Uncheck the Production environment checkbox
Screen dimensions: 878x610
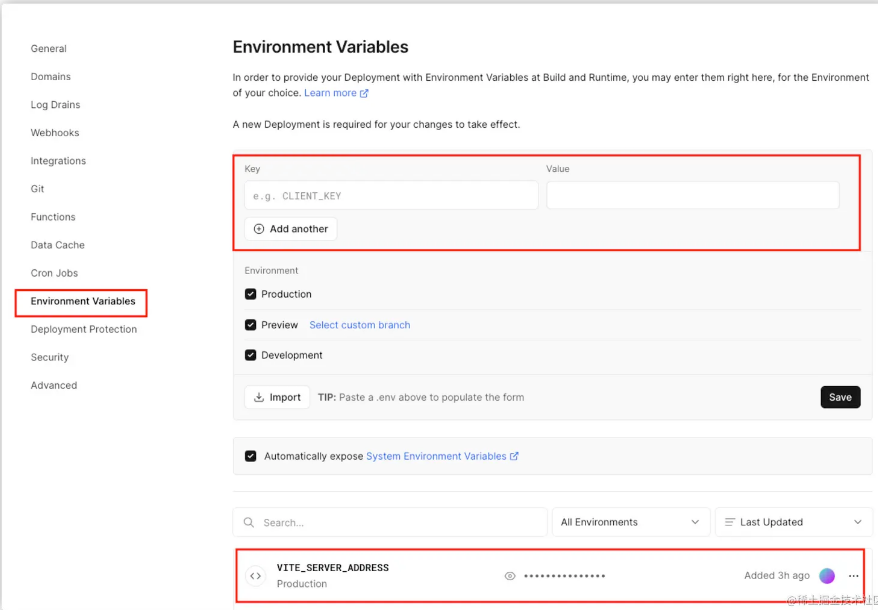click(250, 294)
